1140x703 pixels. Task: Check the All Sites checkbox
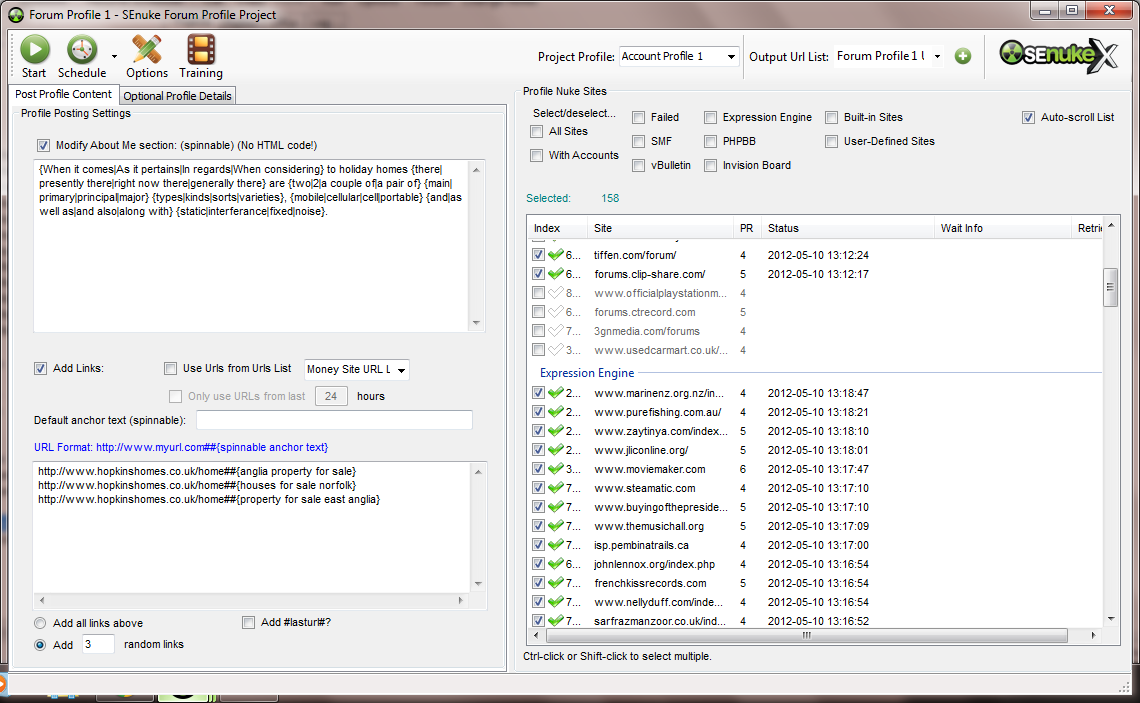pos(537,132)
